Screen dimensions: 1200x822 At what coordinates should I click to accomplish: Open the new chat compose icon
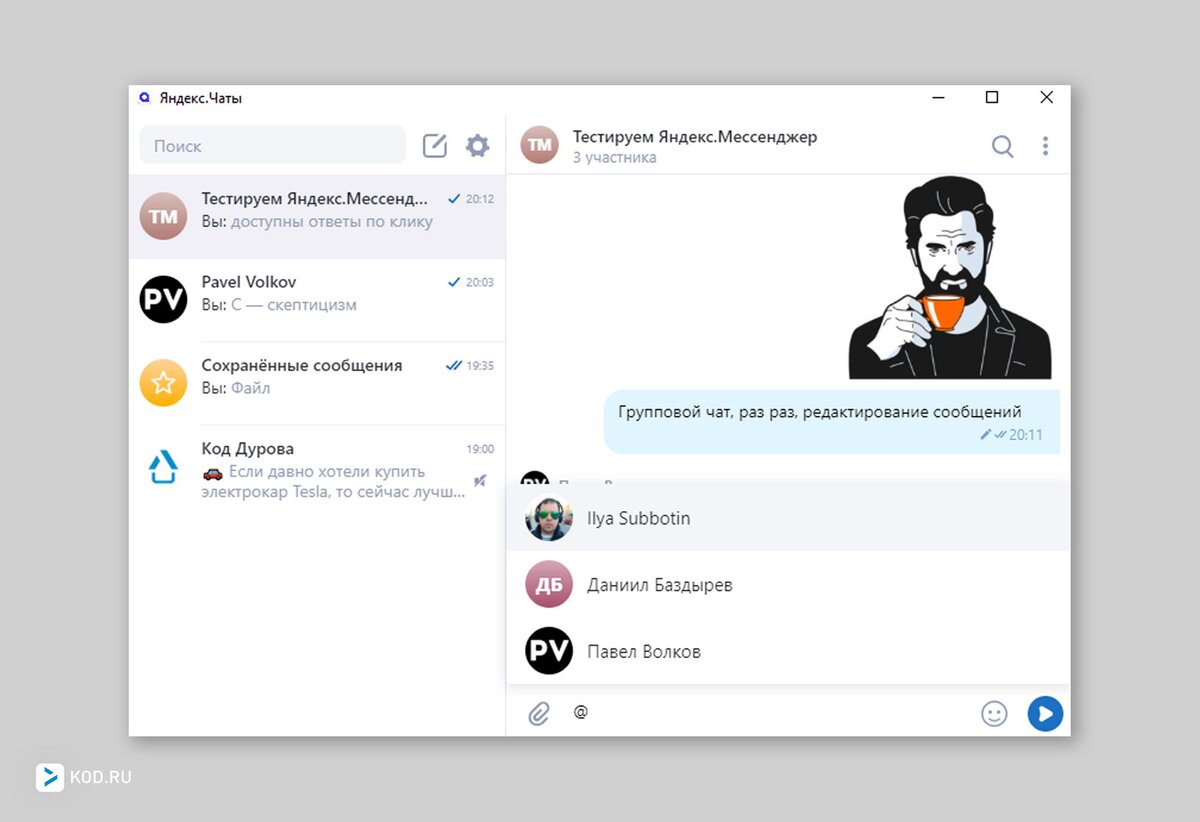[435, 146]
